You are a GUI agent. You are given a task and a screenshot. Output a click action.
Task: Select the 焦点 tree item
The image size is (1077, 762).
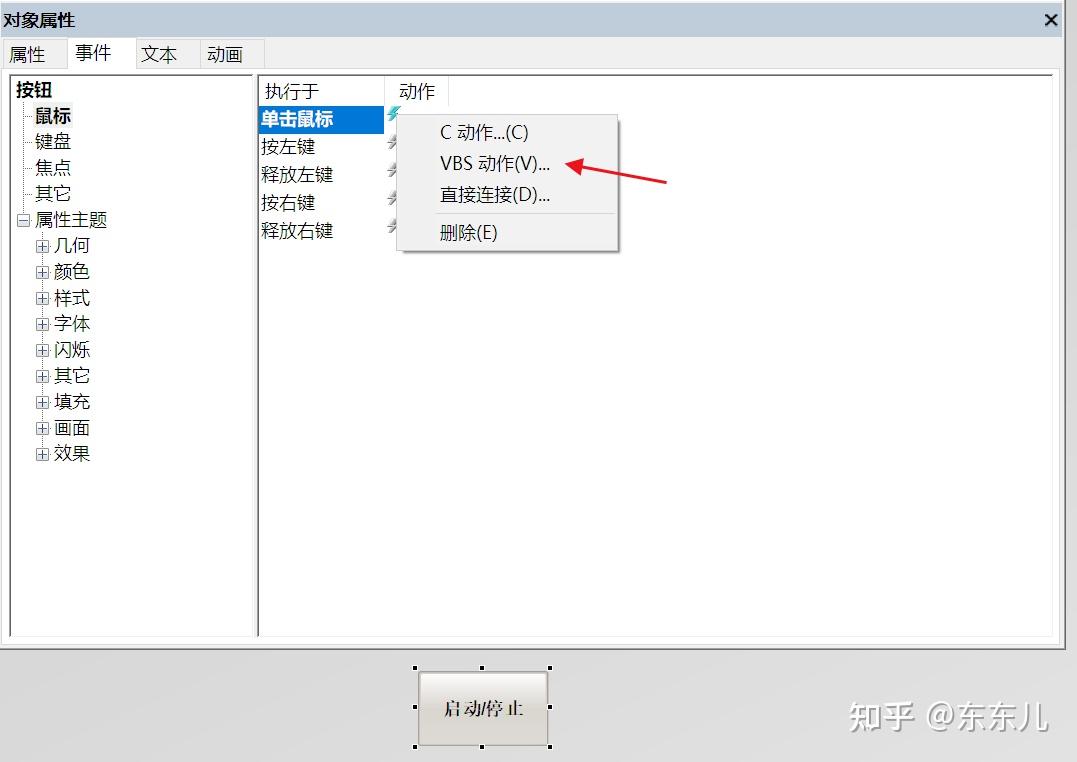point(52,167)
